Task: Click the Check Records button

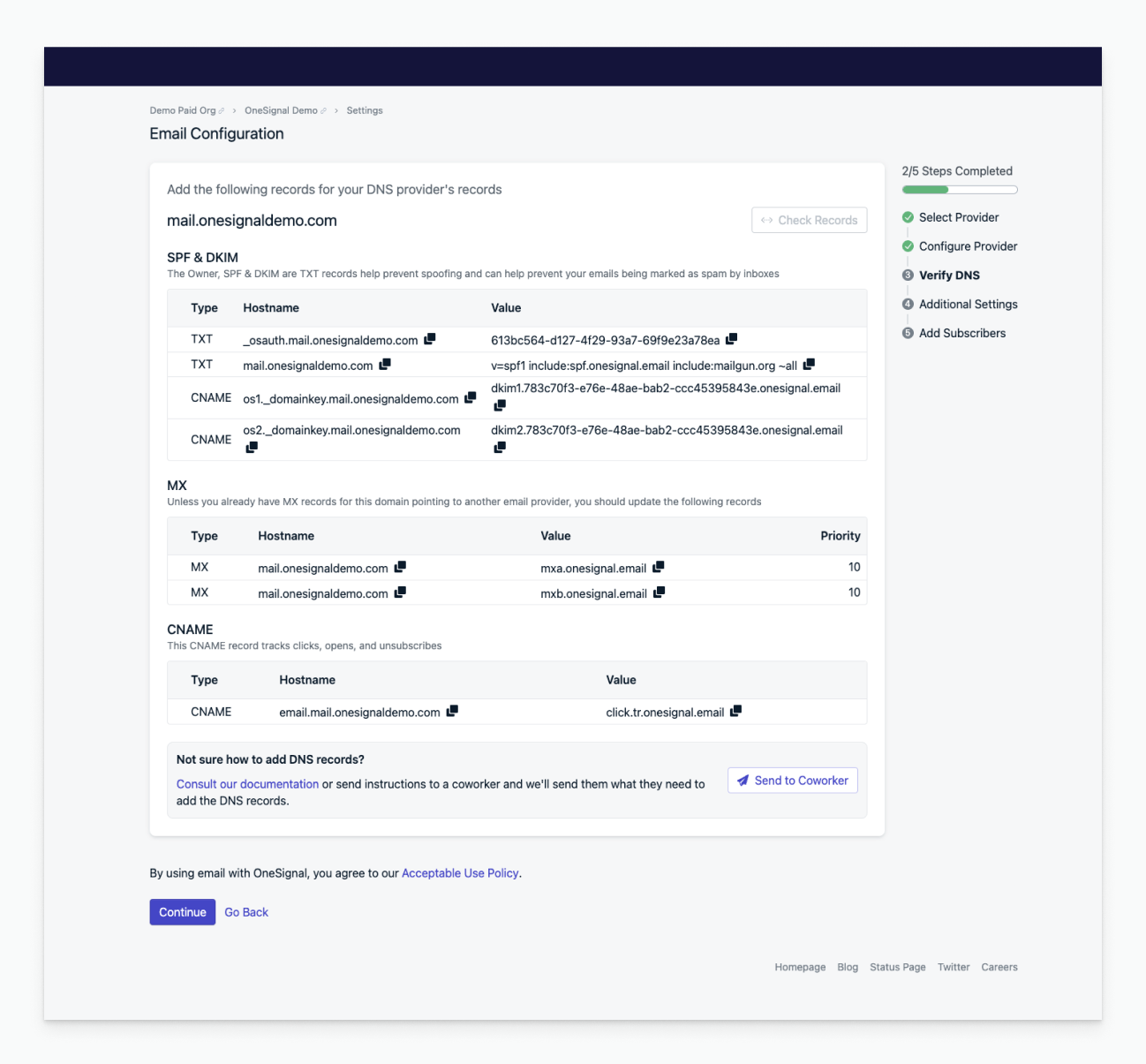Action: 810,220
